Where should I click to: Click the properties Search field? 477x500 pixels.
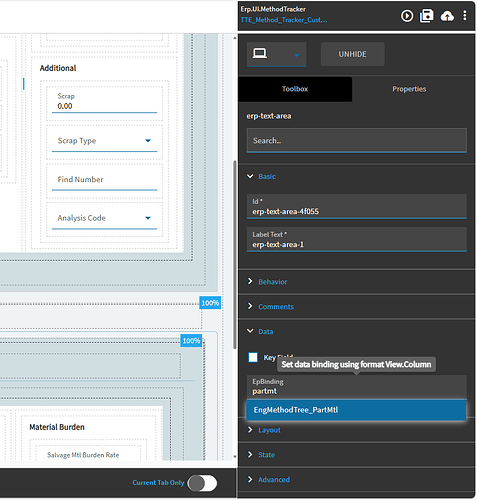(357, 140)
